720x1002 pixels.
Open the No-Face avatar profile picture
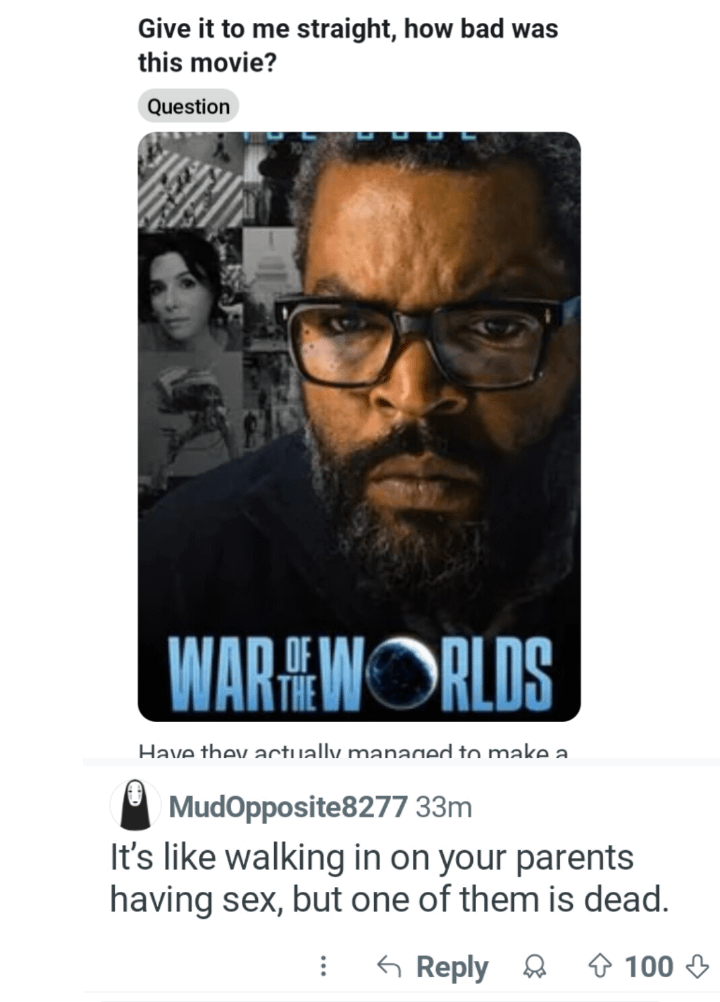tap(135, 805)
